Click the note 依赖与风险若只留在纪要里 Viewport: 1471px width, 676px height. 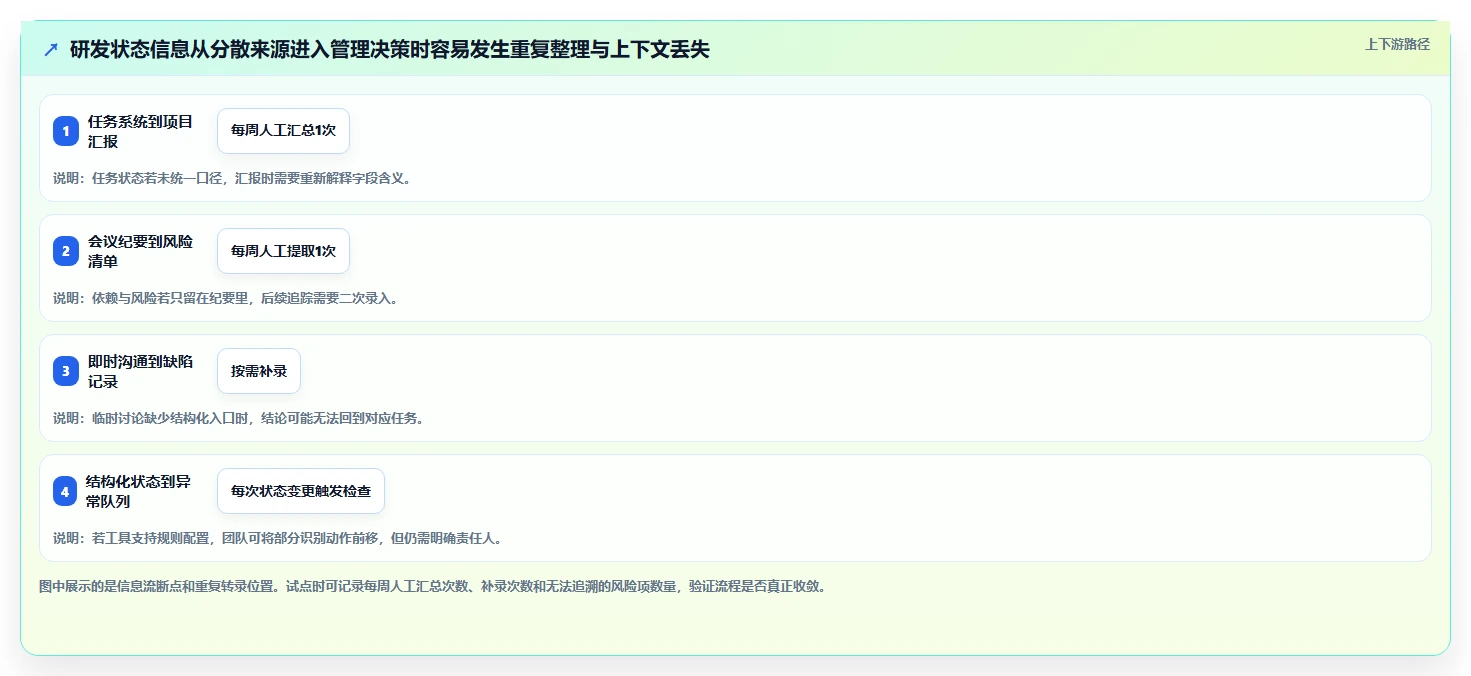[226, 298]
